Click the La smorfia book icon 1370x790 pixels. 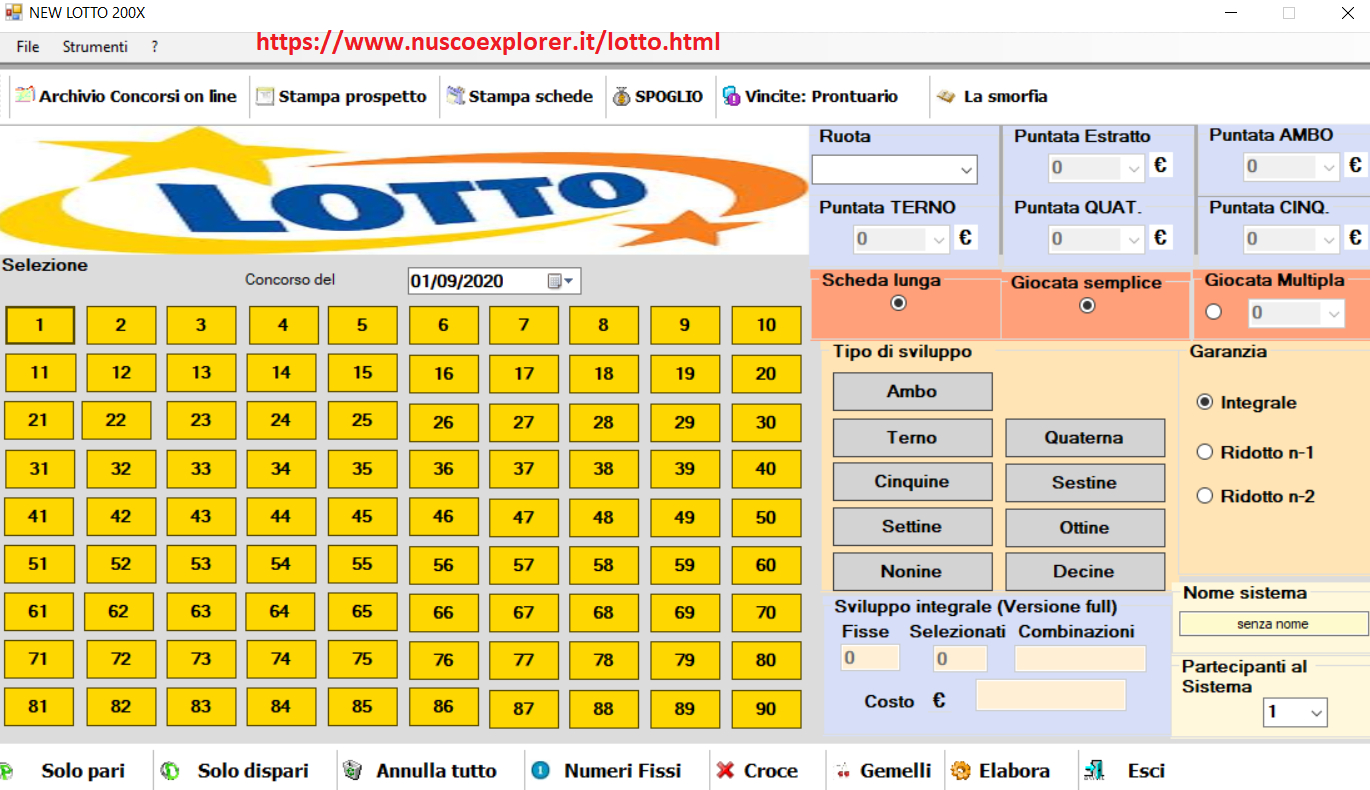[946, 97]
